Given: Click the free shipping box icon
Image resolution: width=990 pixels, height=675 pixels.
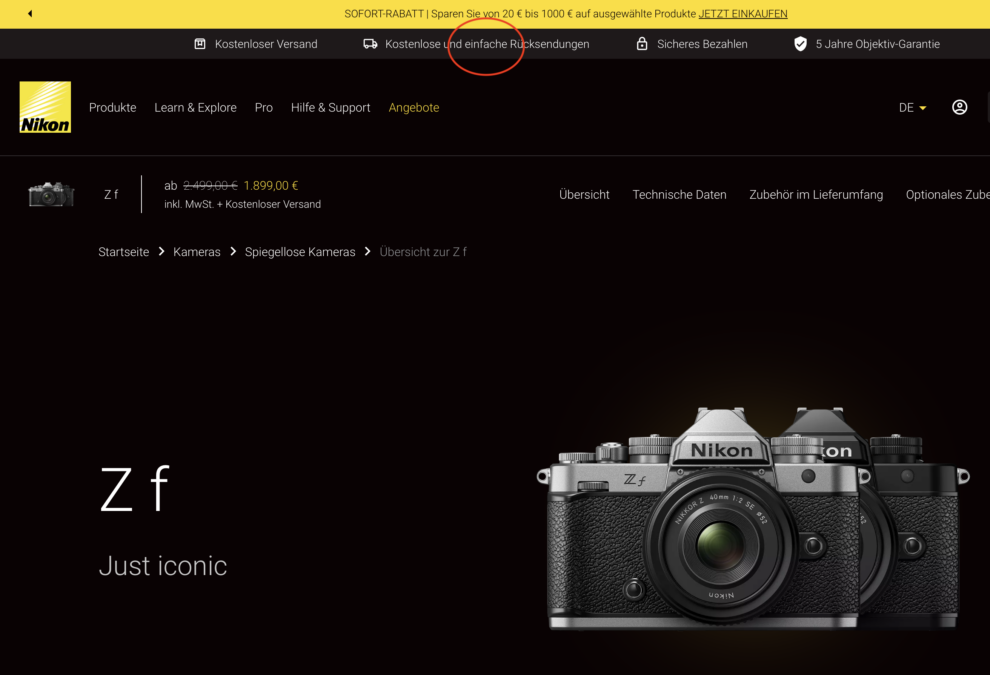Looking at the screenshot, I should click(x=200, y=44).
